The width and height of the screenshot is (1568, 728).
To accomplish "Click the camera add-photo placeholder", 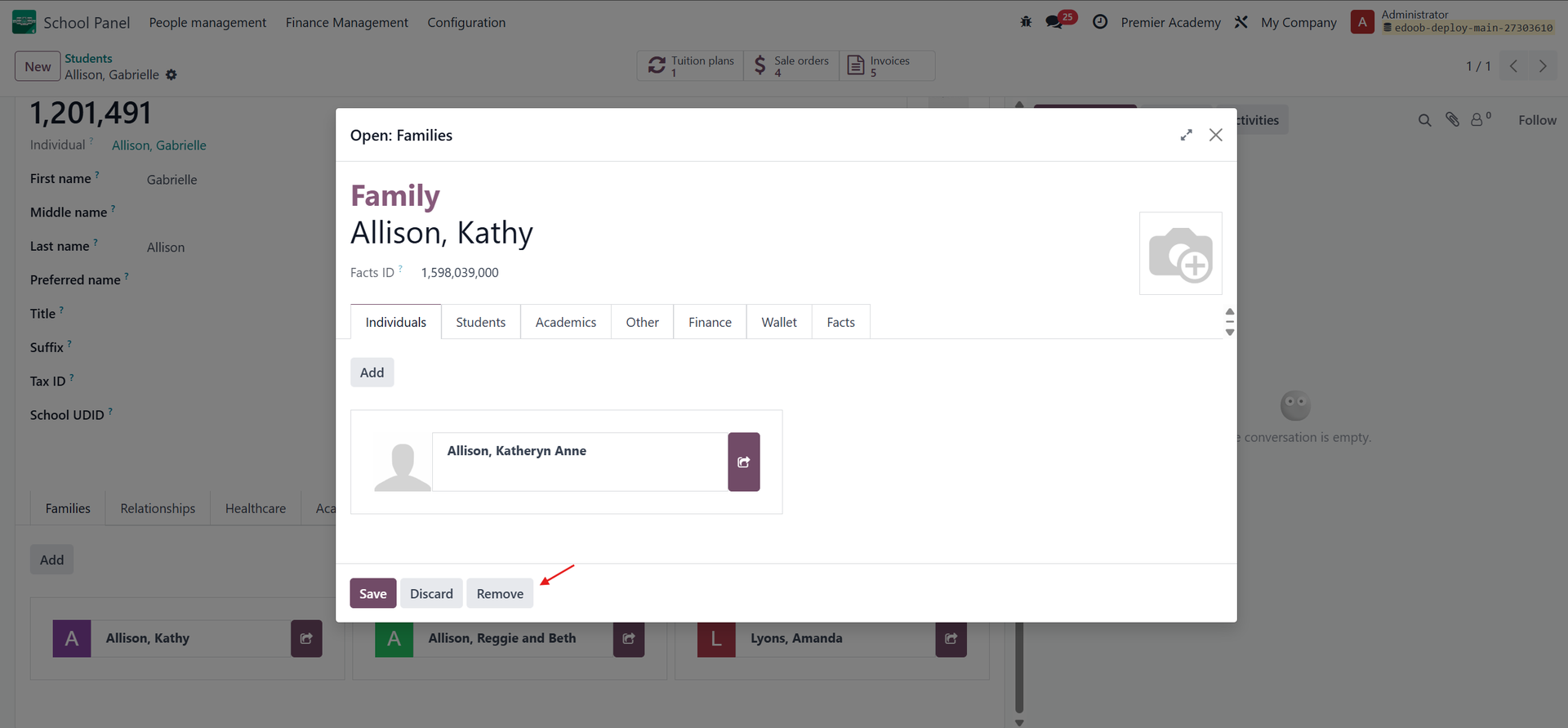I will pyautogui.click(x=1180, y=253).
